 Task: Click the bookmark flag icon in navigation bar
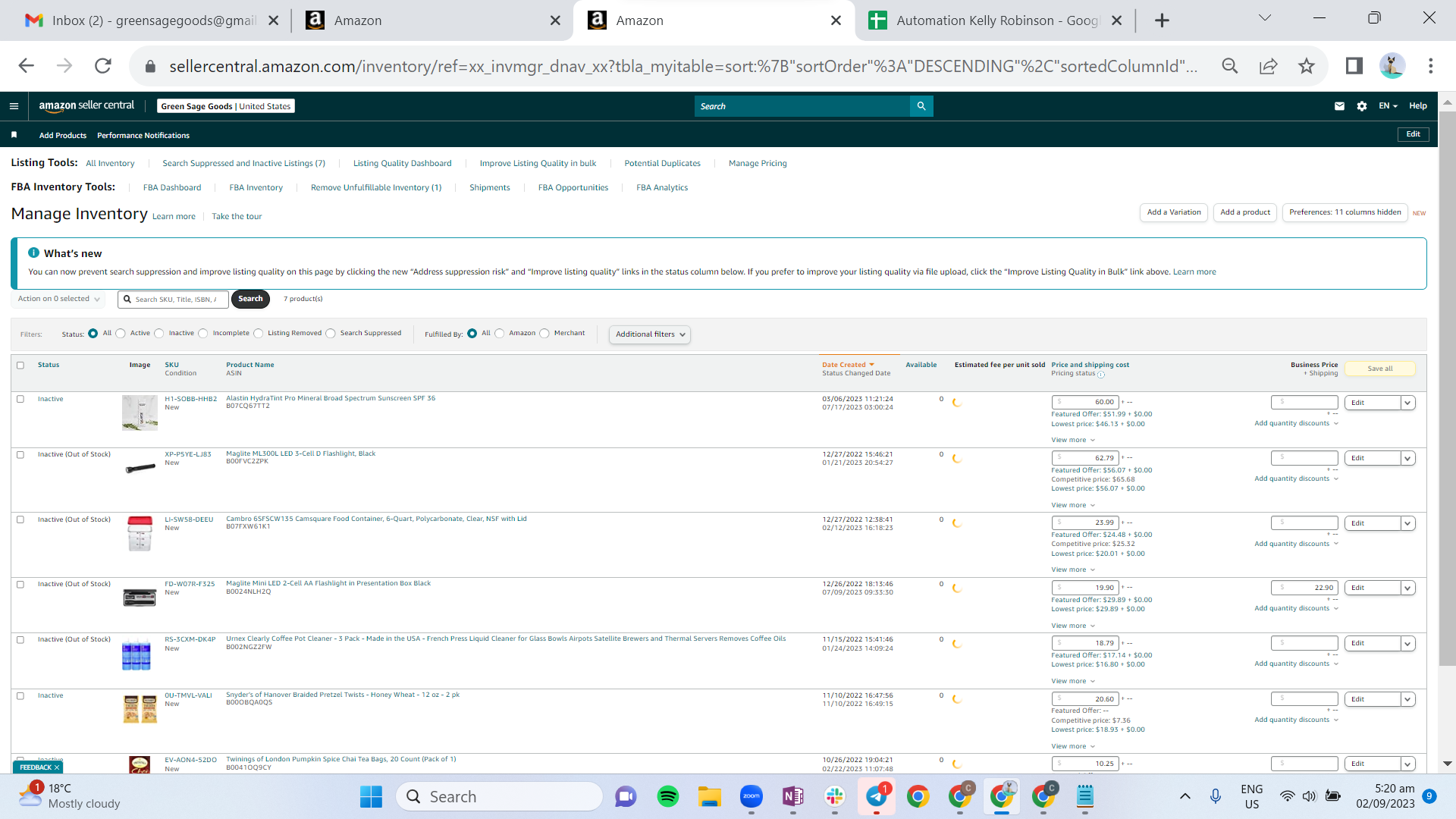tap(14, 135)
